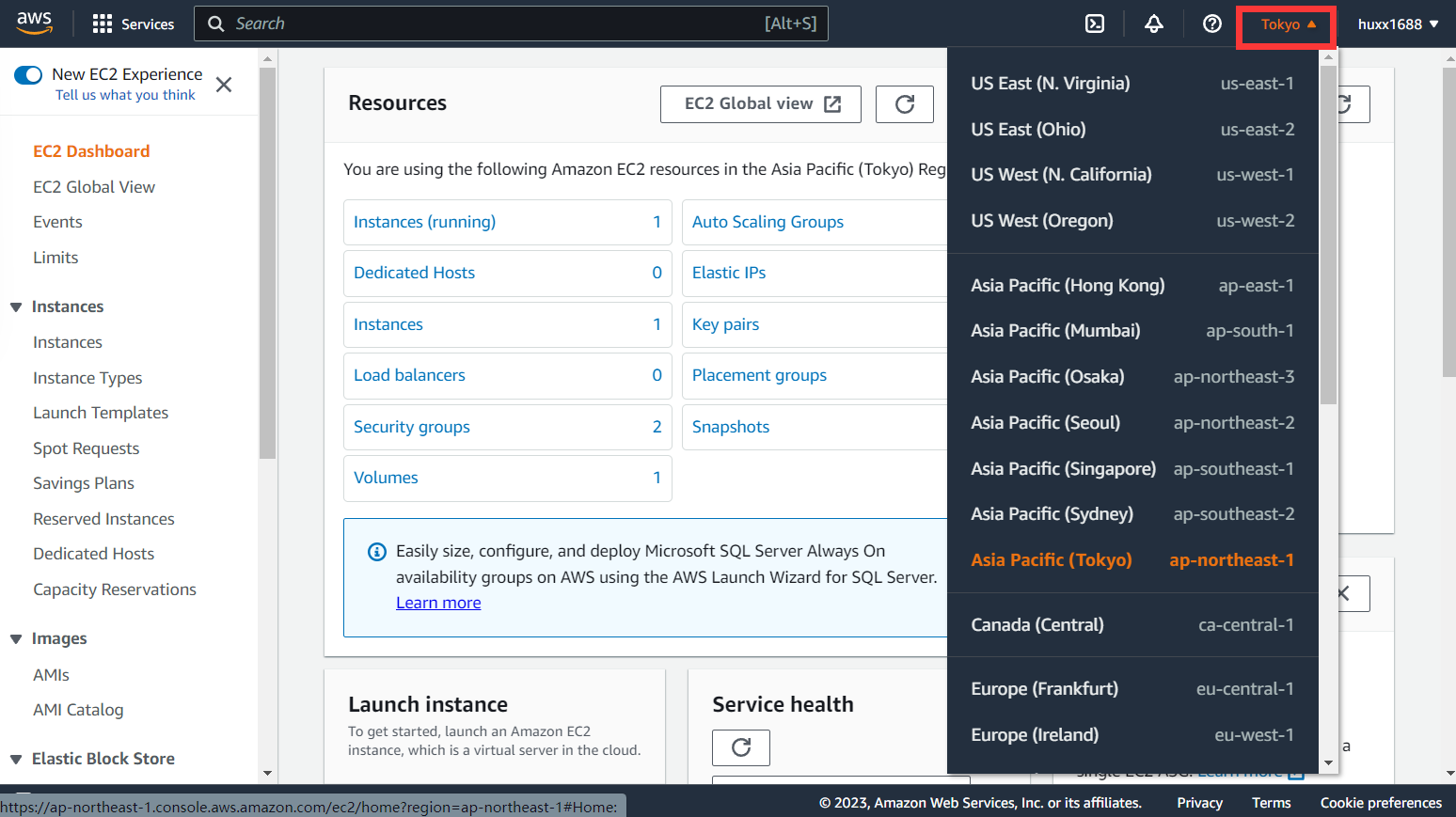The image size is (1456, 817).
Task: Select Asia Pacific (Osaka) region
Action: [x=1132, y=377]
